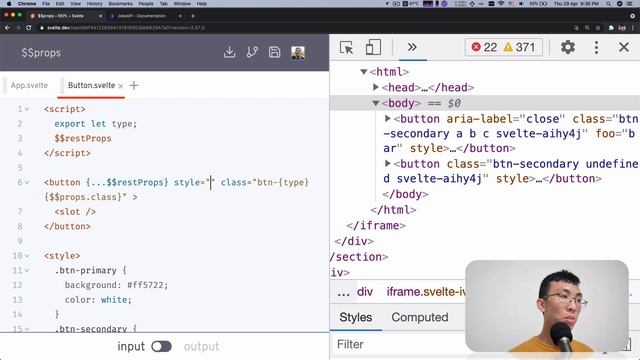Screen dimensions: 640x360
Task: Bookmark this page with the star icon
Action: [598, 28]
